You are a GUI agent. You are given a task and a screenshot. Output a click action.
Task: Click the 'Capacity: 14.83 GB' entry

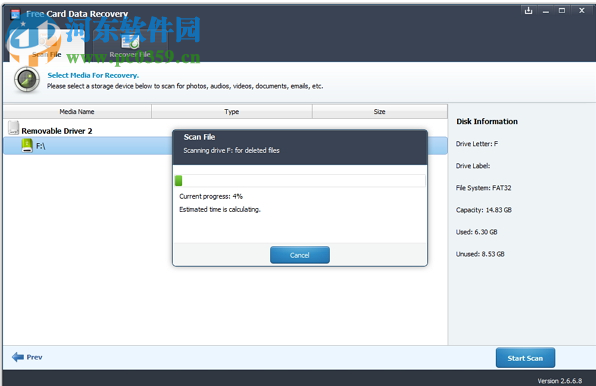point(484,210)
